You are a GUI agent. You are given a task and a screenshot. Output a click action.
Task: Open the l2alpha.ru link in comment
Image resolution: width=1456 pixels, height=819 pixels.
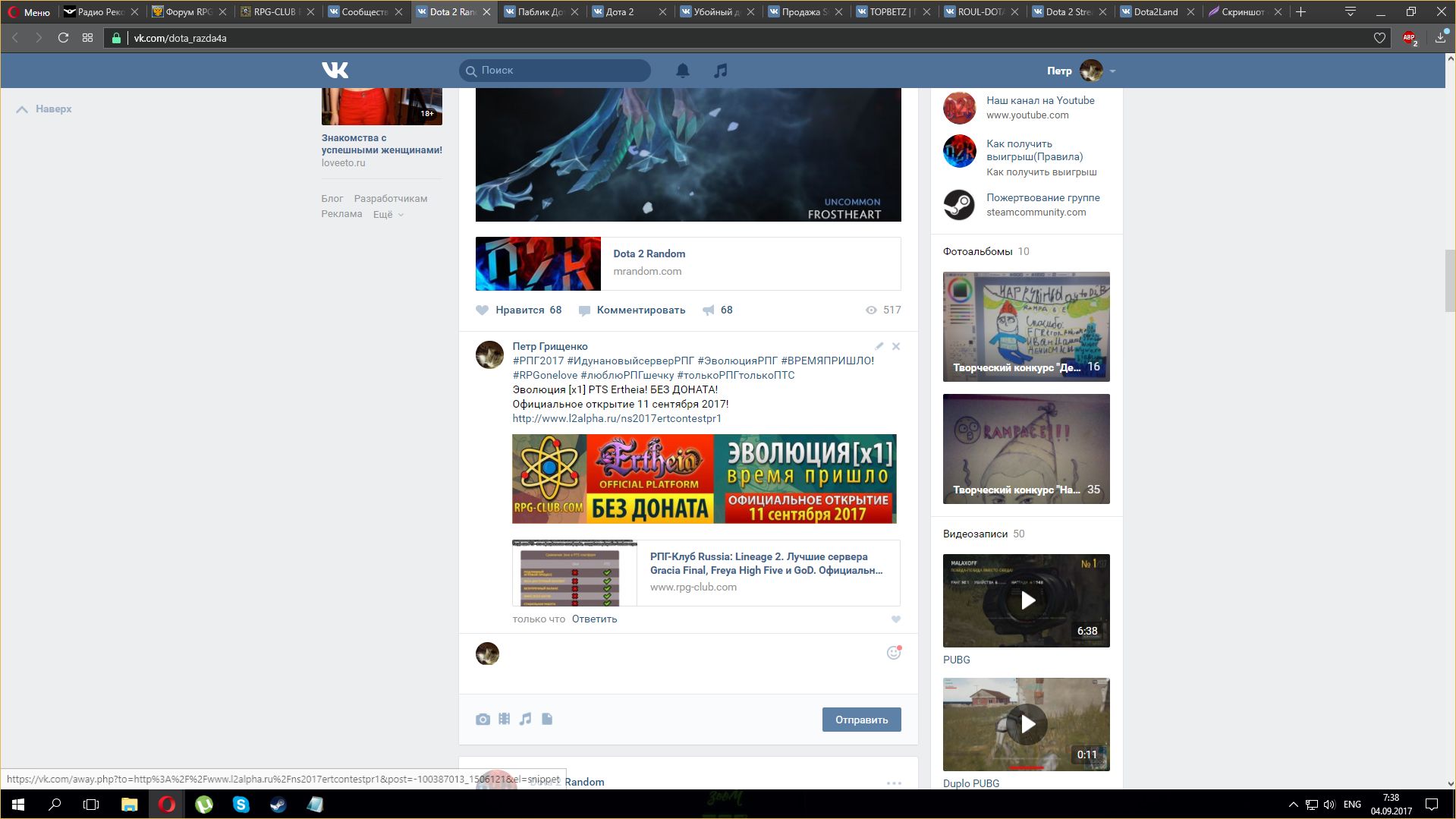617,418
